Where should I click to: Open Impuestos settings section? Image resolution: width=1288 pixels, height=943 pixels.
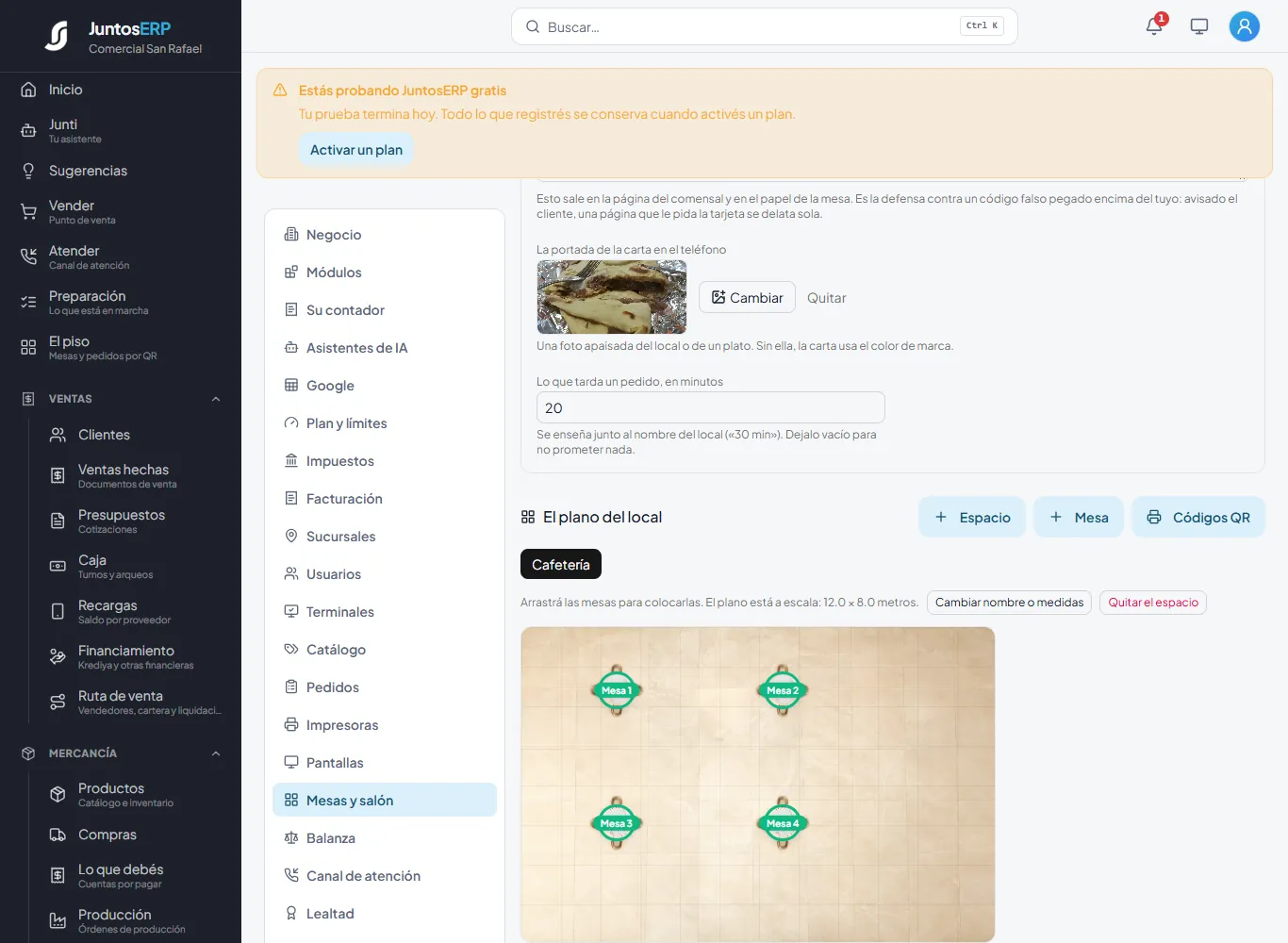(x=385, y=461)
